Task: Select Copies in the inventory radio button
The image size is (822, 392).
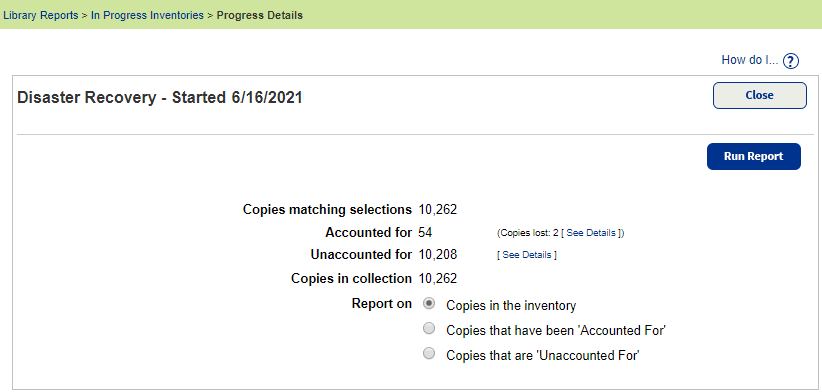Action: point(429,303)
